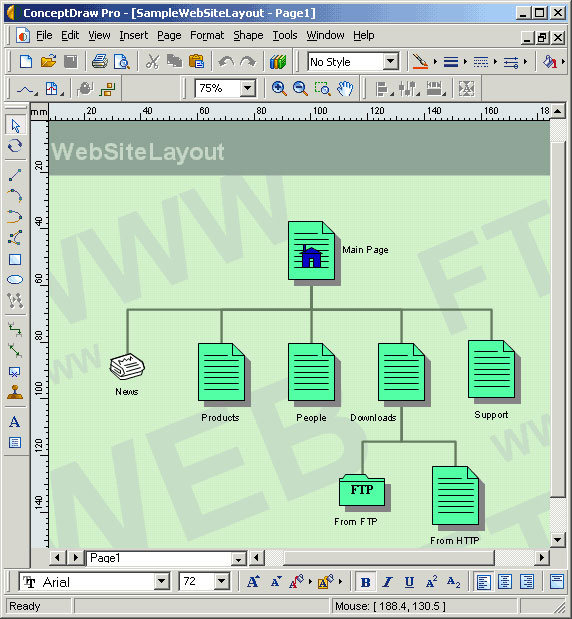The width and height of the screenshot is (572, 619).
Task: Select the Ellipse drawing tool
Action: pos(15,280)
